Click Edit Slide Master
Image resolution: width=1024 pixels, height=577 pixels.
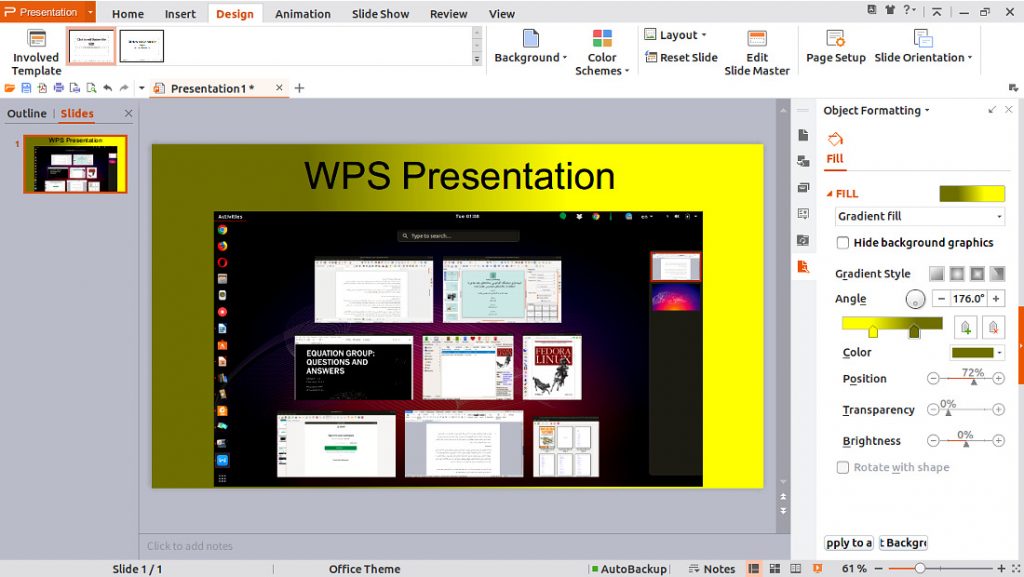[757, 53]
